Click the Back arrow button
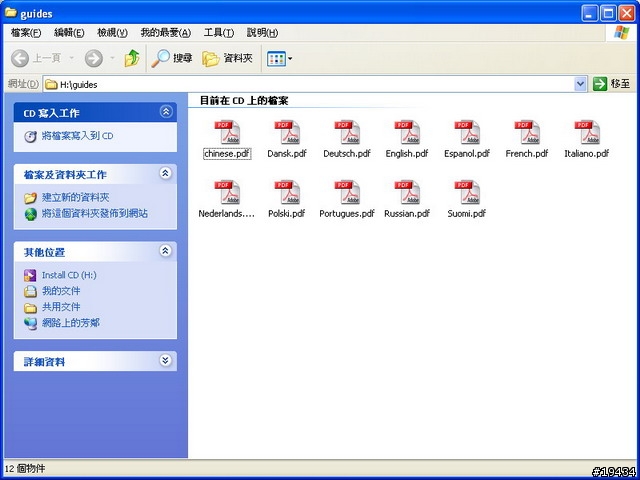 tap(20, 58)
